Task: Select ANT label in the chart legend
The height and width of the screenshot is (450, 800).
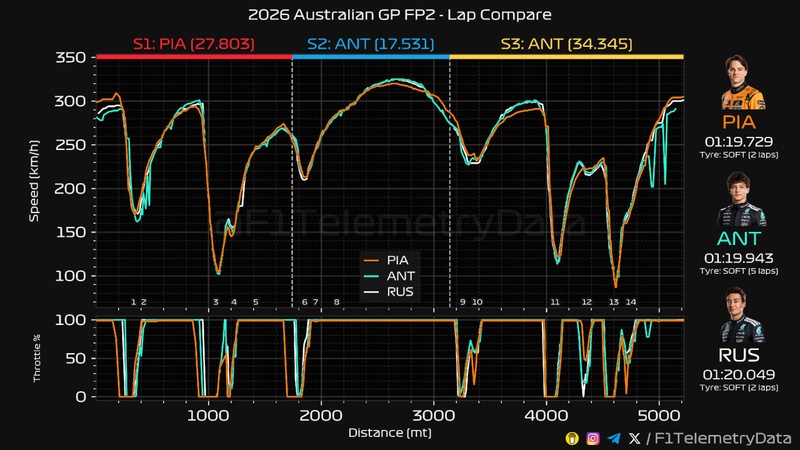Action: coord(401,276)
